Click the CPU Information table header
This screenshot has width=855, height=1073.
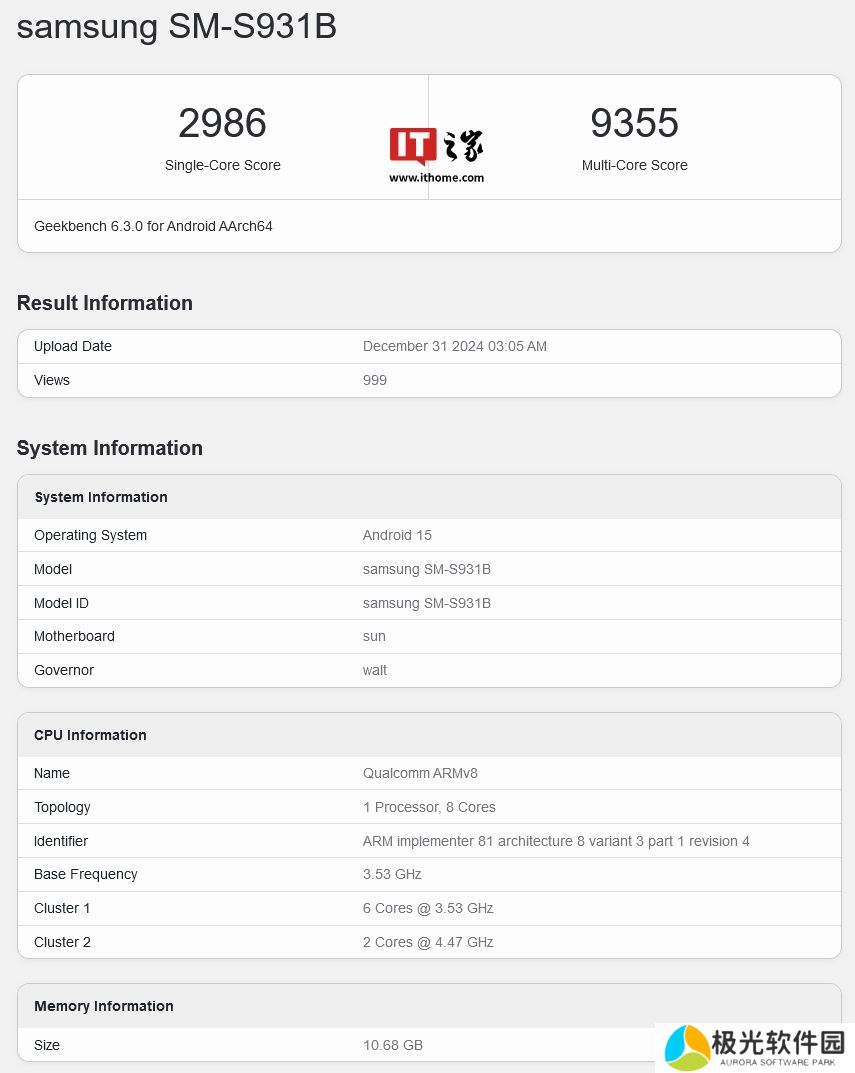tap(90, 735)
